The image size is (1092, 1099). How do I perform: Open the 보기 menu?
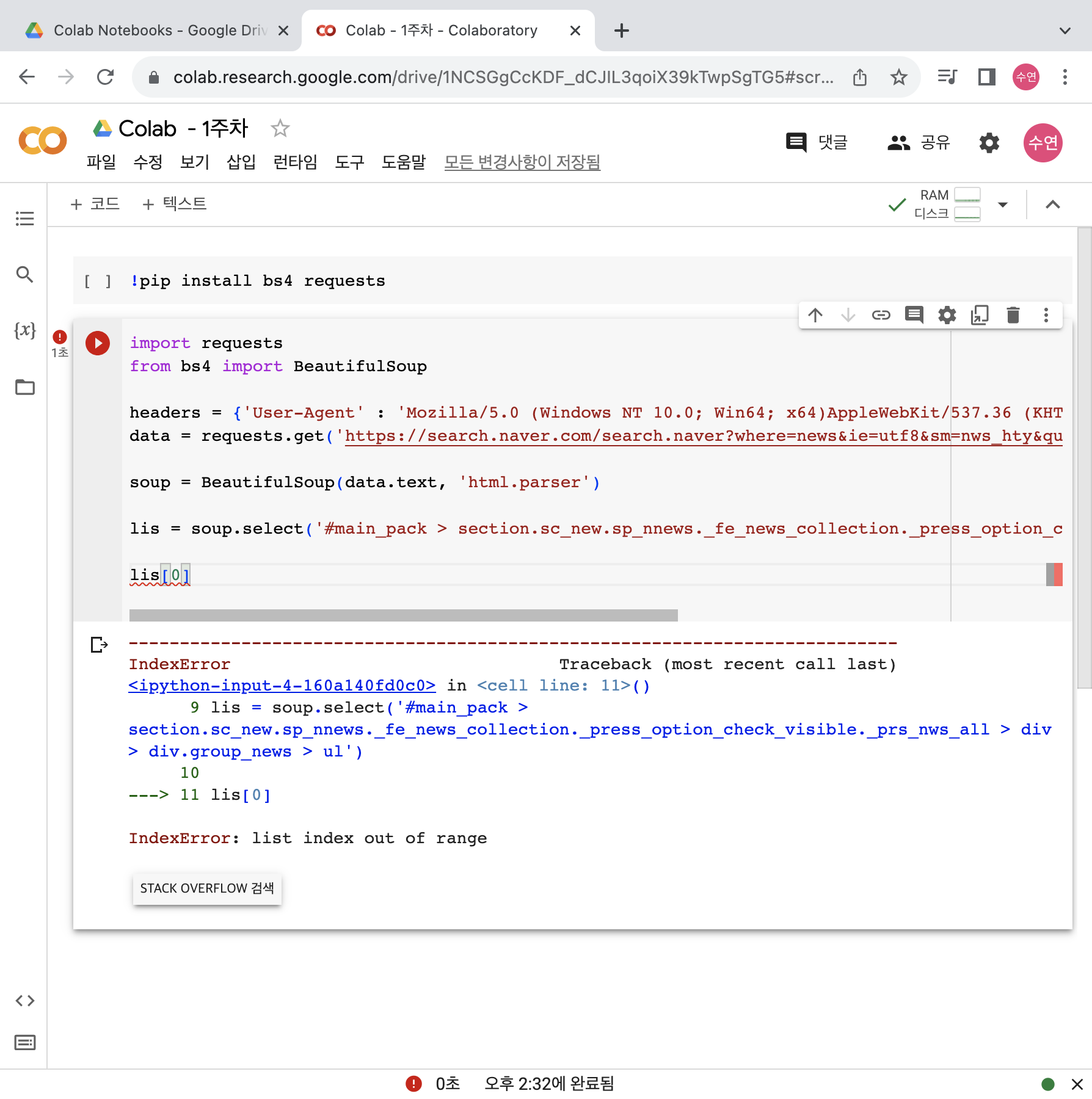pos(195,162)
